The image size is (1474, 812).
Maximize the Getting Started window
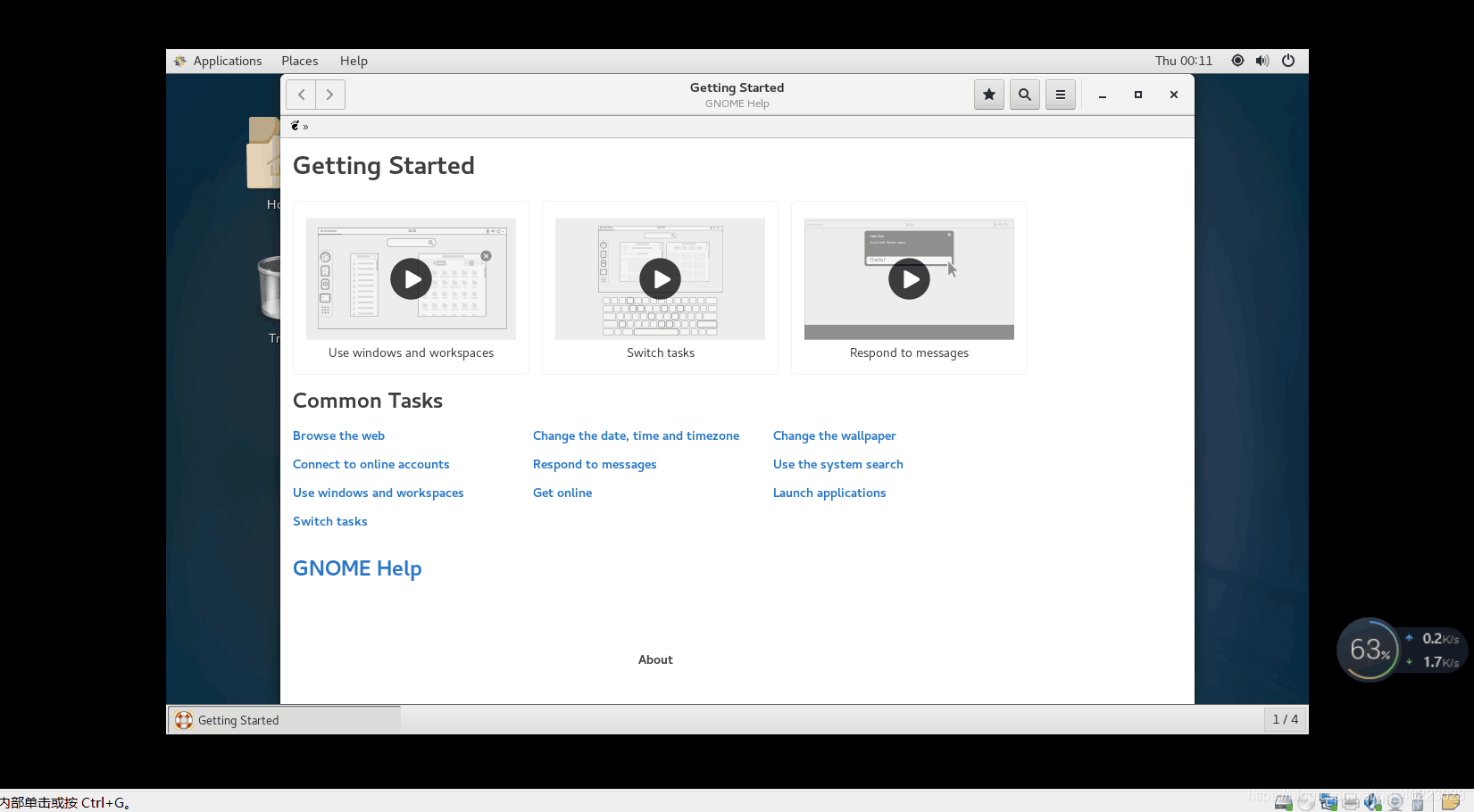(1138, 95)
